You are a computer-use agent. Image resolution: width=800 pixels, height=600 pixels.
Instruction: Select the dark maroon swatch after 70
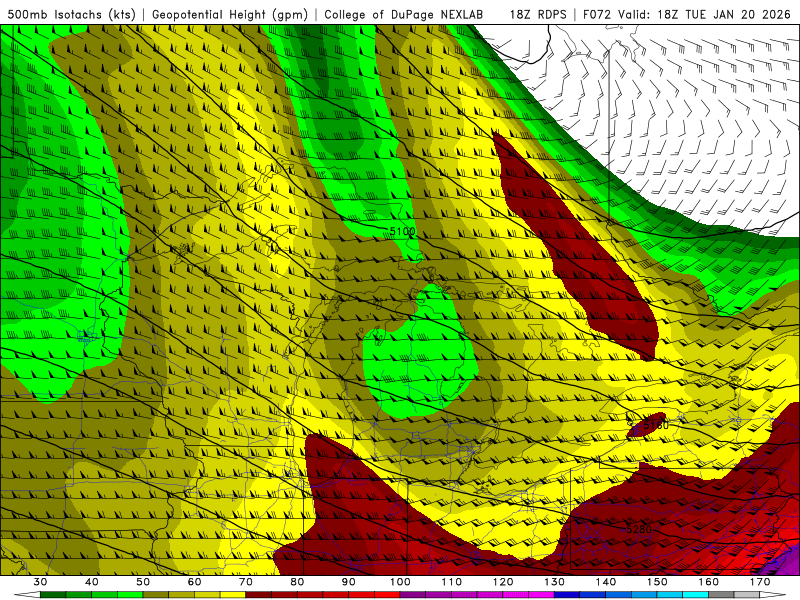tap(259, 595)
